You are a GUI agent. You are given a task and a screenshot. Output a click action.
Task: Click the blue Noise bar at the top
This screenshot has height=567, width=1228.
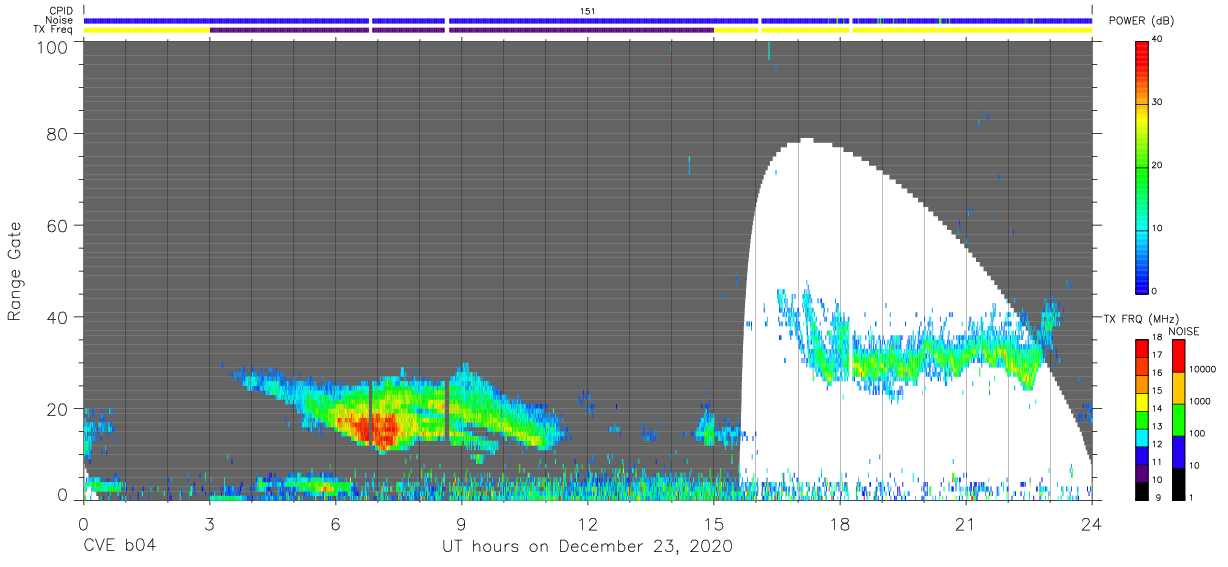pyautogui.click(x=588, y=20)
